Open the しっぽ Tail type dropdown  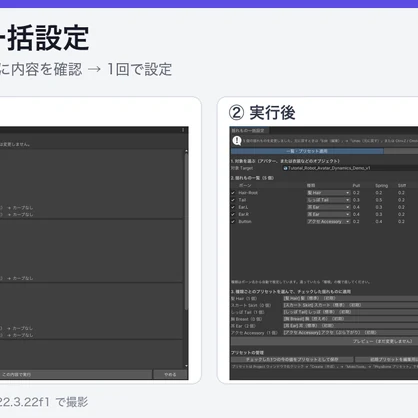pyautogui.click(x=328, y=200)
